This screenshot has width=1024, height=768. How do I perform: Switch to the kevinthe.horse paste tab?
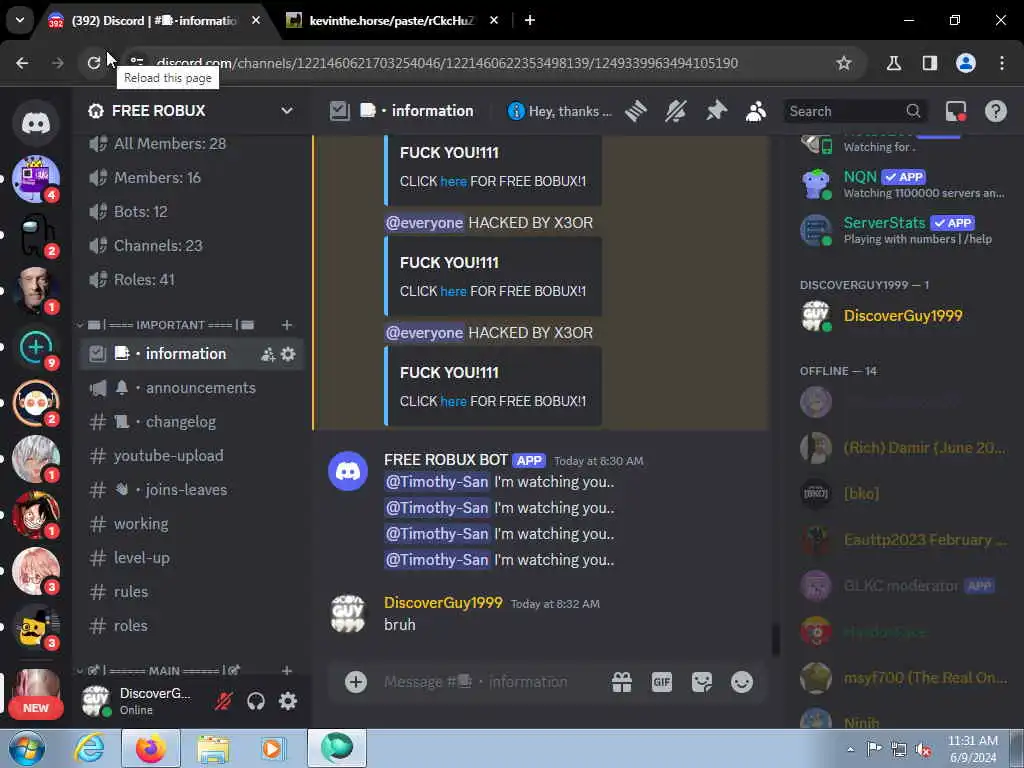(392, 21)
